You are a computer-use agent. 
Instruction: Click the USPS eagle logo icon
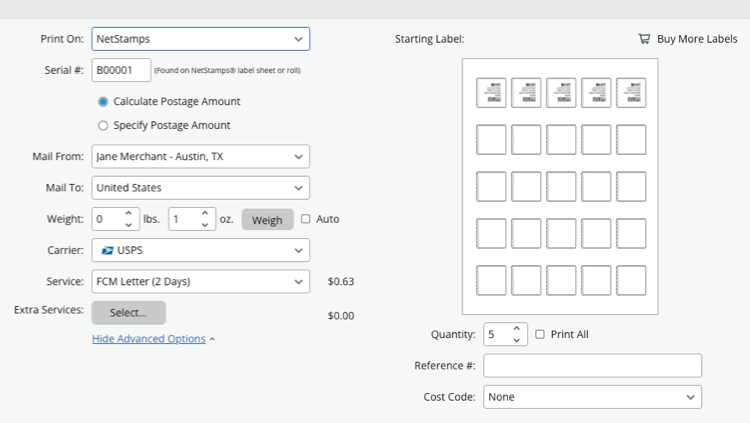[107, 250]
